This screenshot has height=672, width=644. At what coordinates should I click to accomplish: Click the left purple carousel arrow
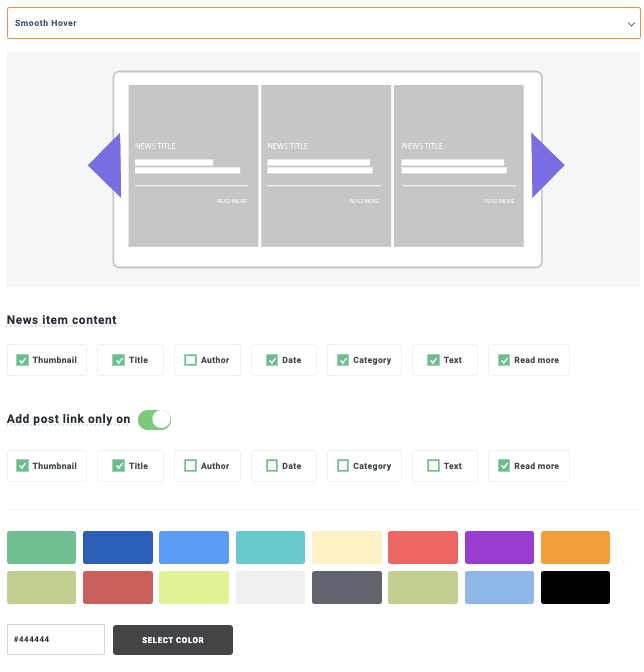coord(105,165)
